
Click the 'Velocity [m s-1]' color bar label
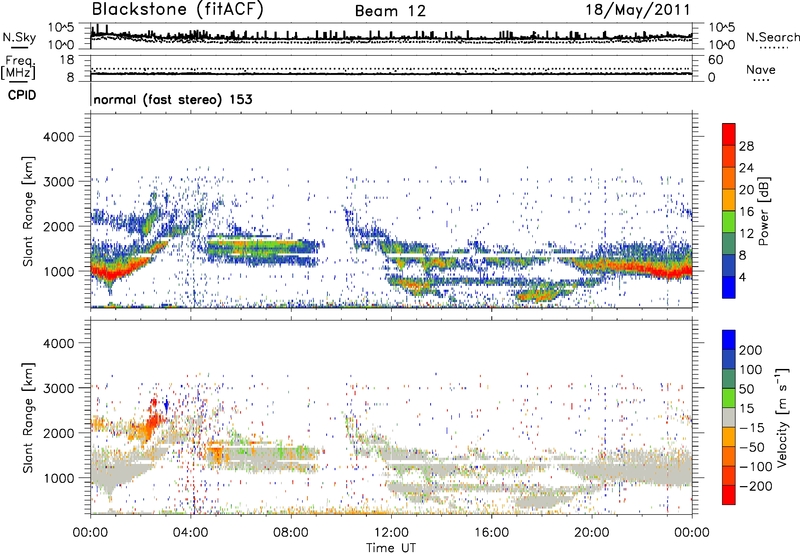pos(781,417)
